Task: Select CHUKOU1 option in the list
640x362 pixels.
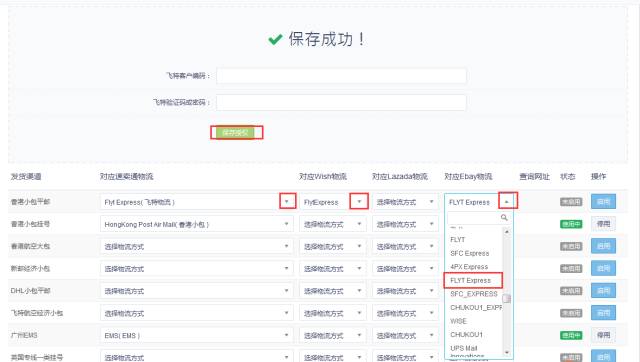Action: tap(467, 335)
